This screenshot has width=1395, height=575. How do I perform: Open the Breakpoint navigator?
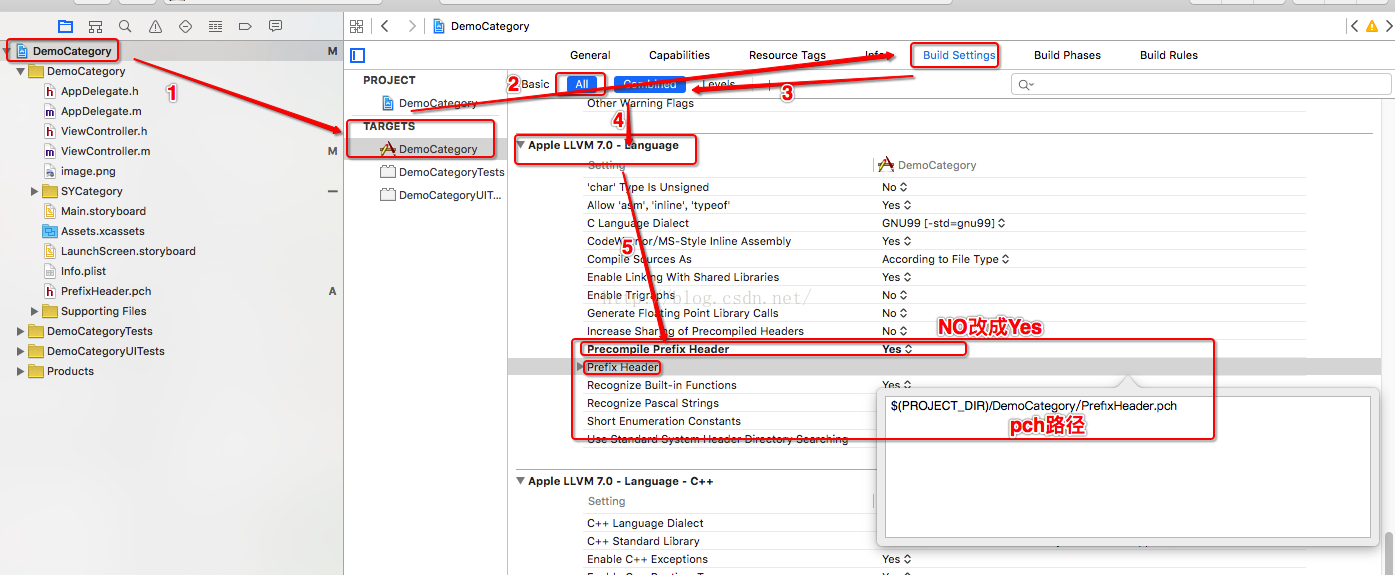click(245, 26)
